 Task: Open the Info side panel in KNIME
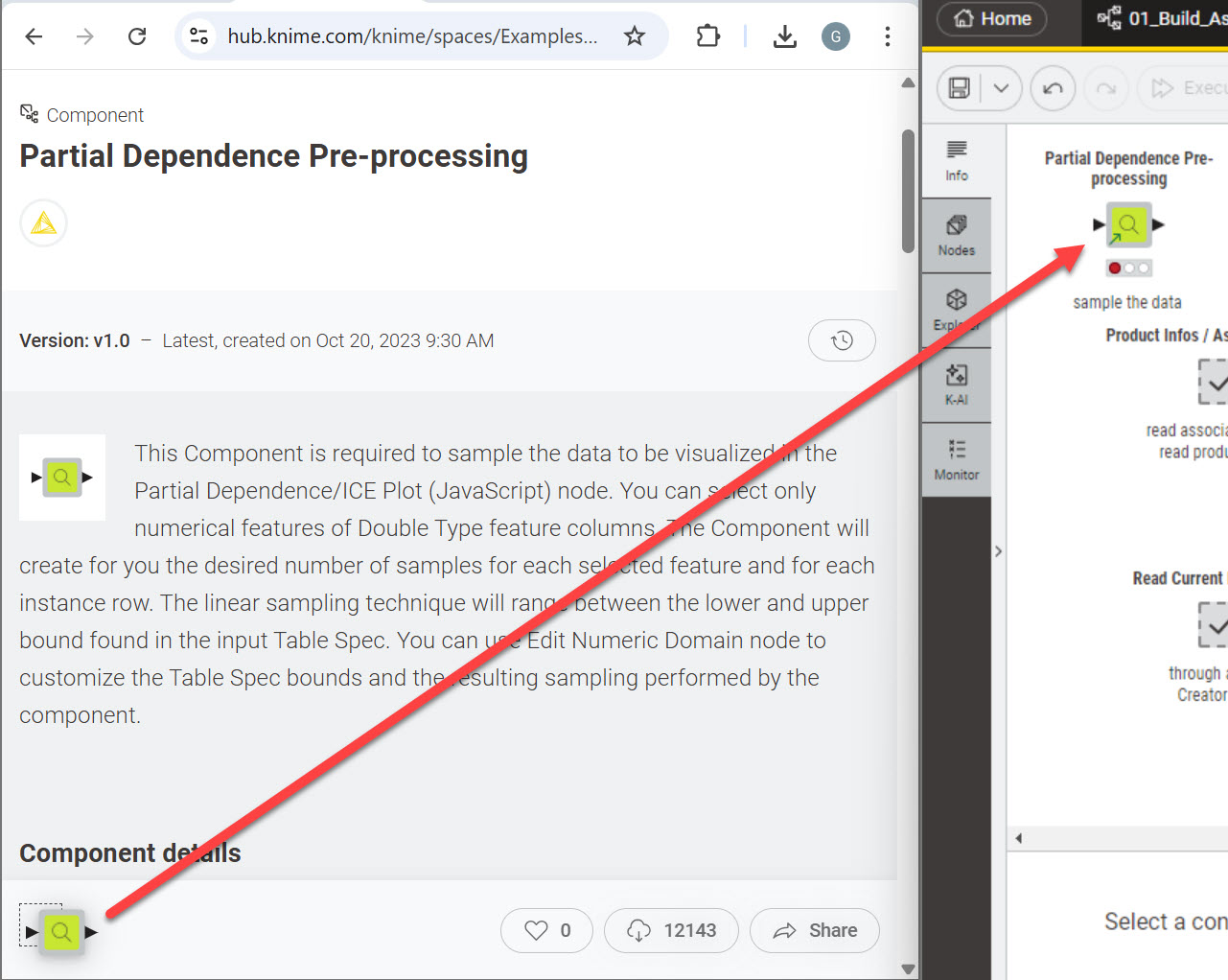[x=957, y=161]
